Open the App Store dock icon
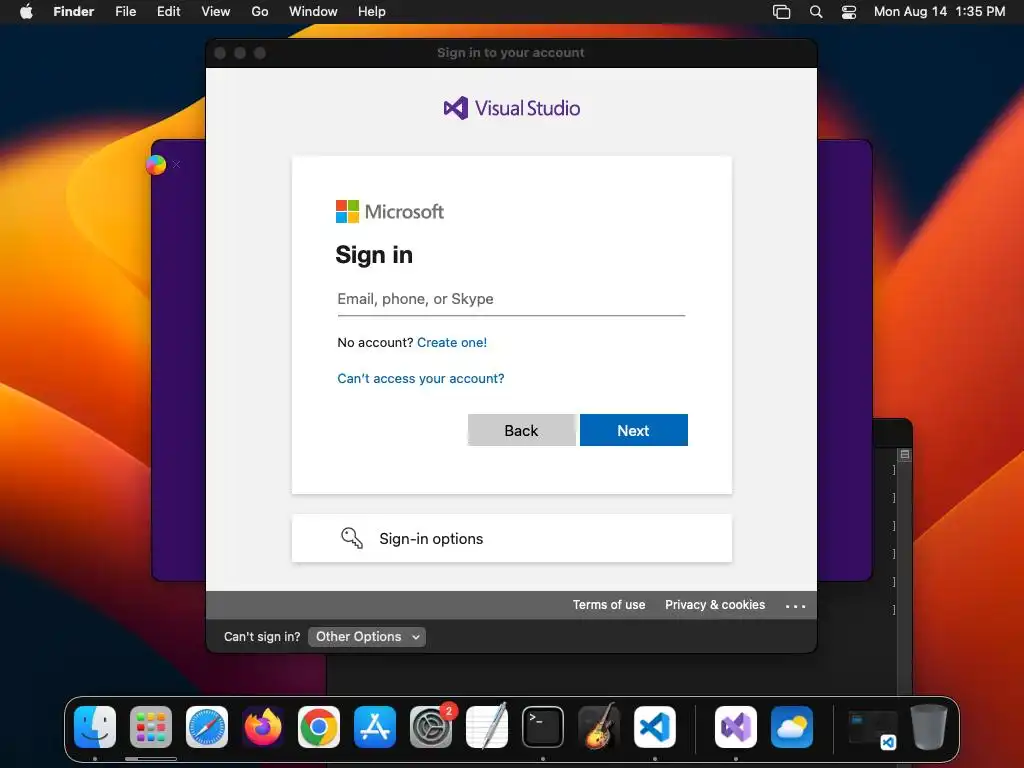Viewport: 1024px width, 768px height. click(x=375, y=727)
